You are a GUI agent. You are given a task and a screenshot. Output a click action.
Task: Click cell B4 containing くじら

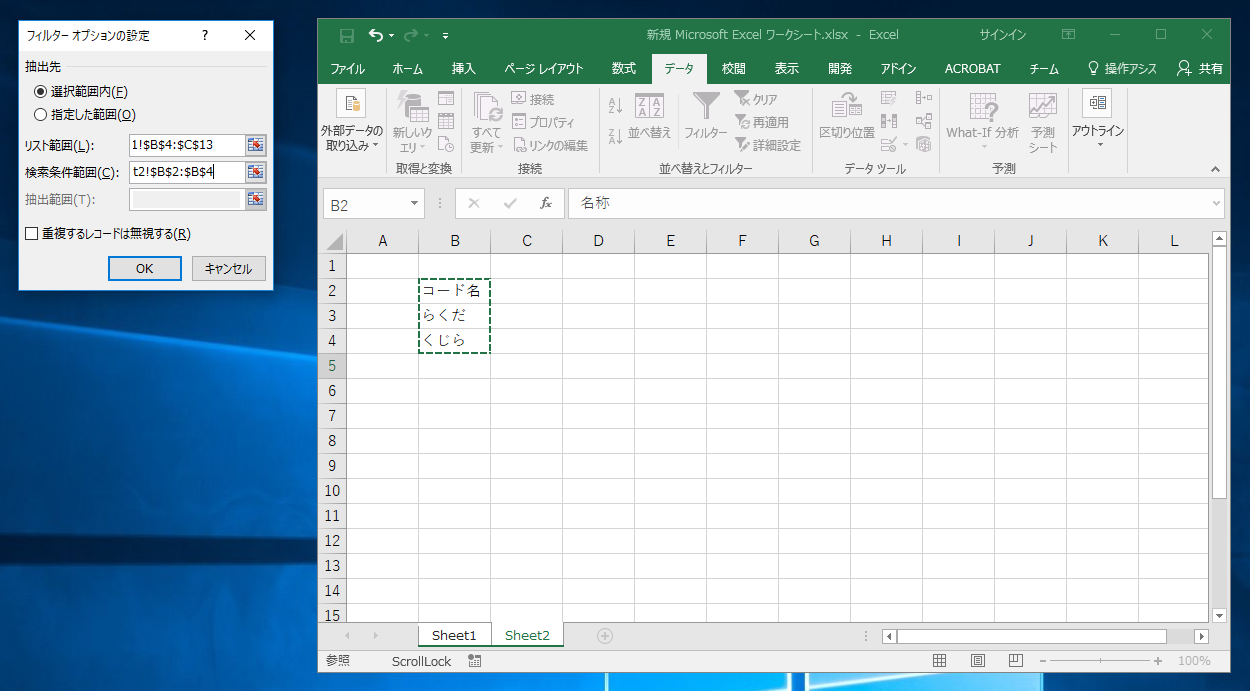[x=454, y=341]
